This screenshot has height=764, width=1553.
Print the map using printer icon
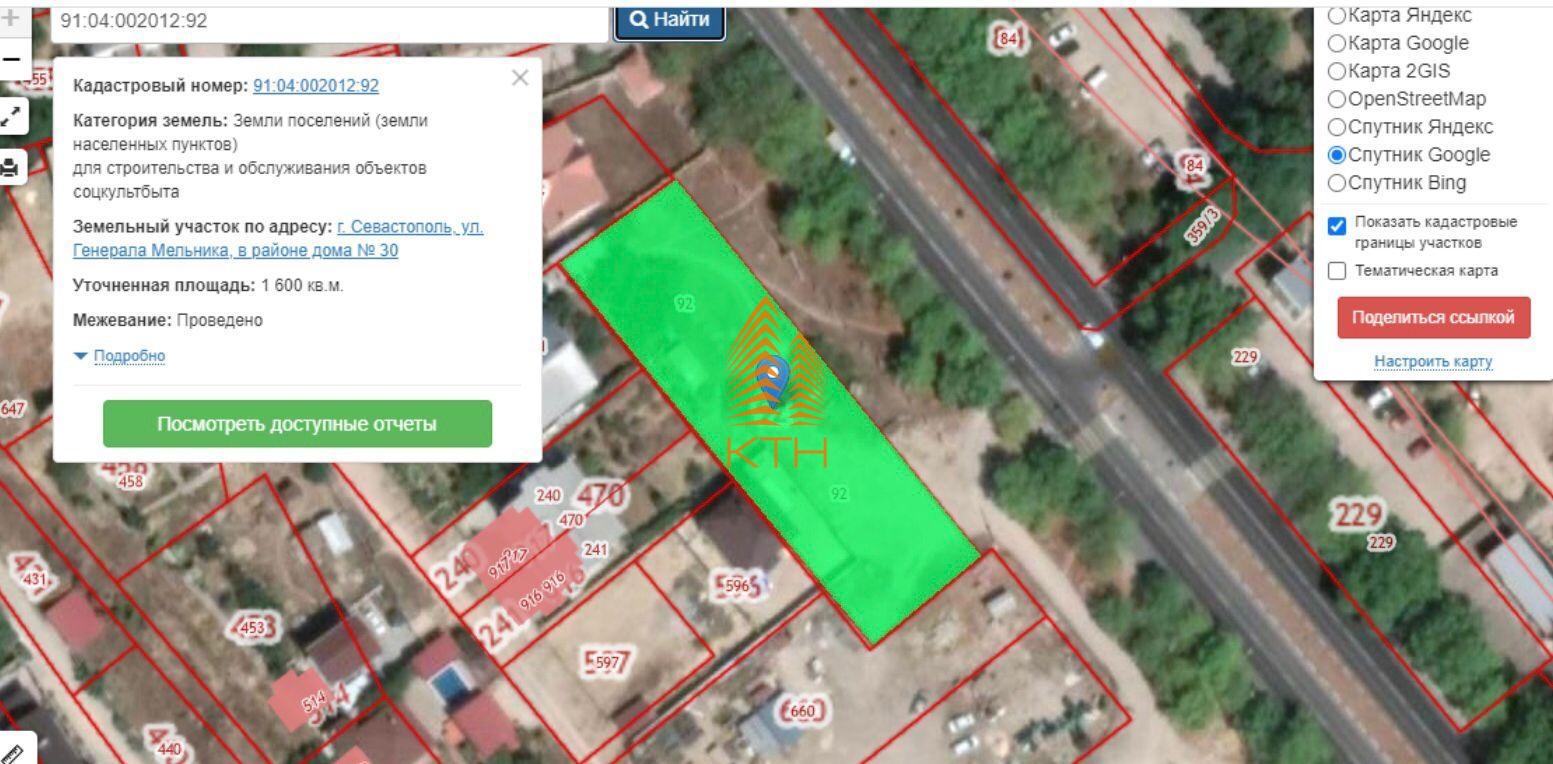coord(11,167)
